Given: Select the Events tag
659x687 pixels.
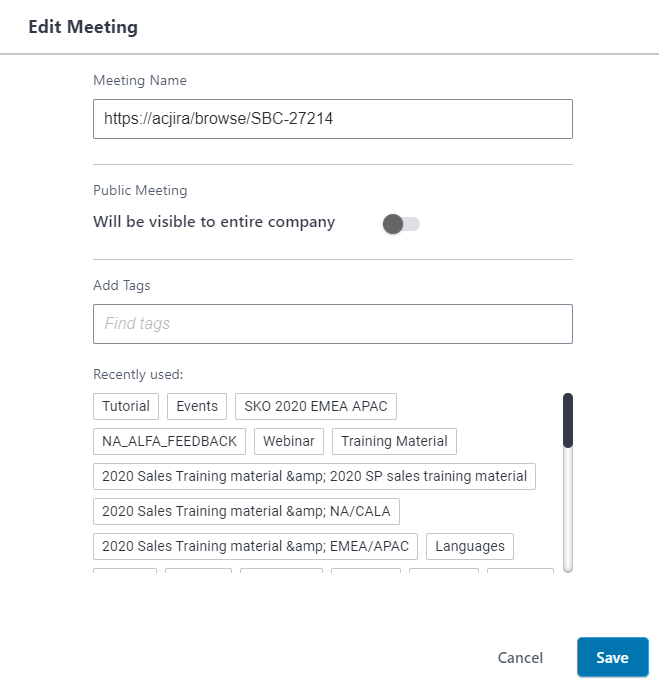Looking at the screenshot, I should point(197,406).
